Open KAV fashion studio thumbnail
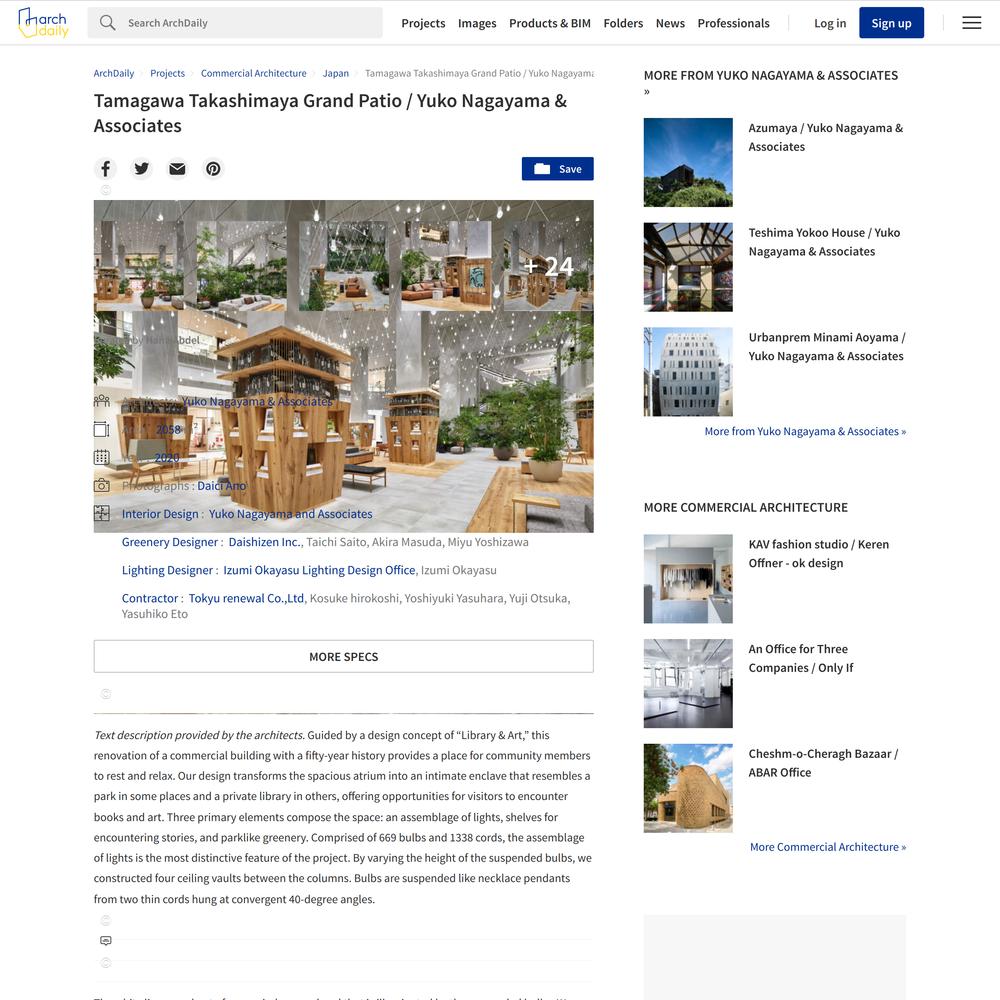This screenshot has width=1000, height=1000. (x=688, y=578)
